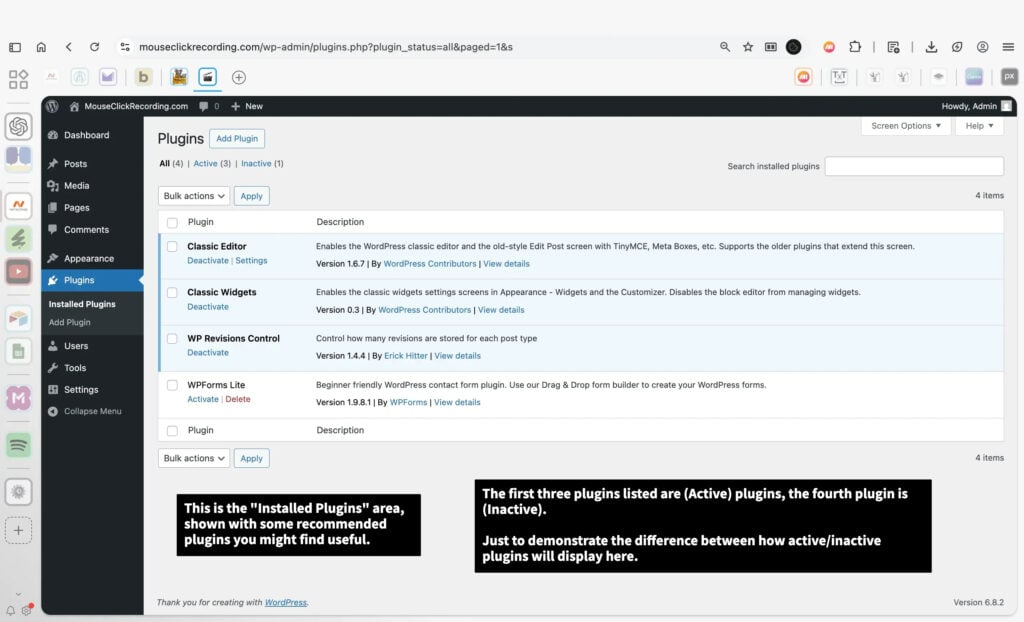The width and height of the screenshot is (1024, 622).
Task: Activate the WPForms Lite plugin
Action: pyautogui.click(x=202, y=399)
